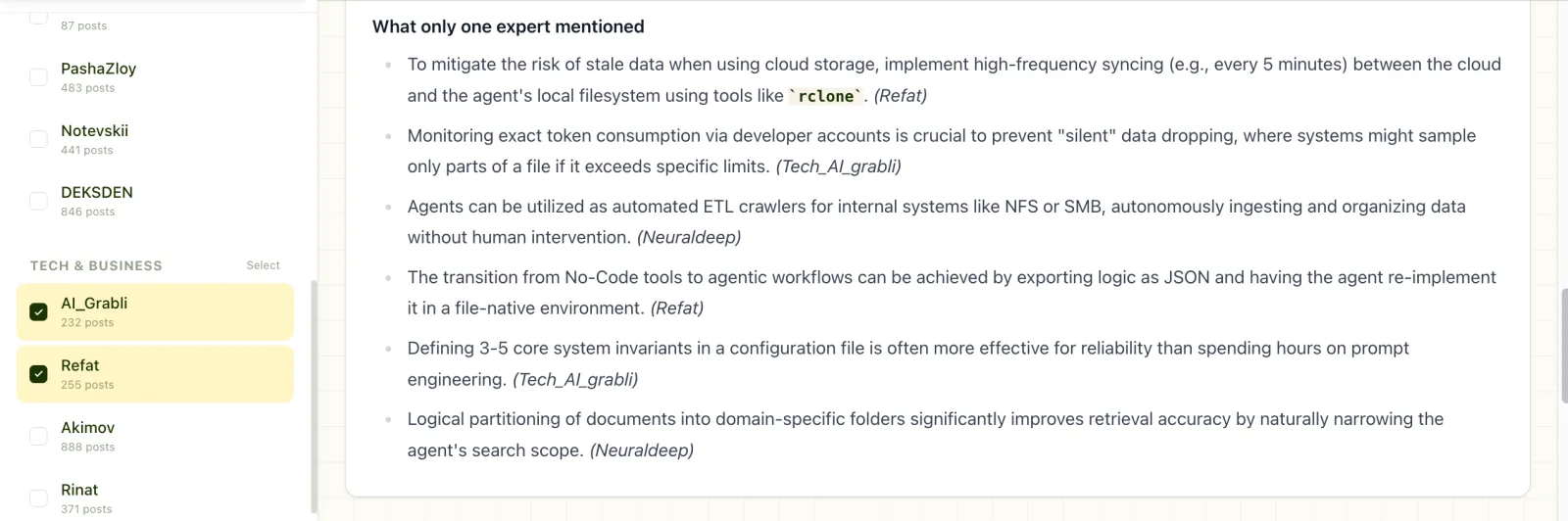Click the main page scrollbar thumb
Screen dimensions: 1568x521
tap(1564, 346)
